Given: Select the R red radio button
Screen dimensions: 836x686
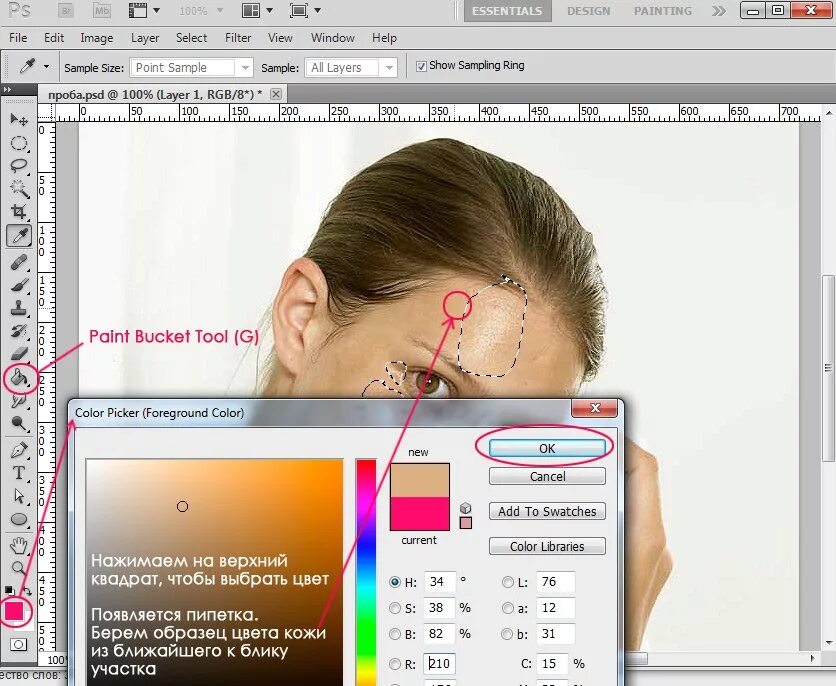Looking at the screenshot, I should [395, 664].
